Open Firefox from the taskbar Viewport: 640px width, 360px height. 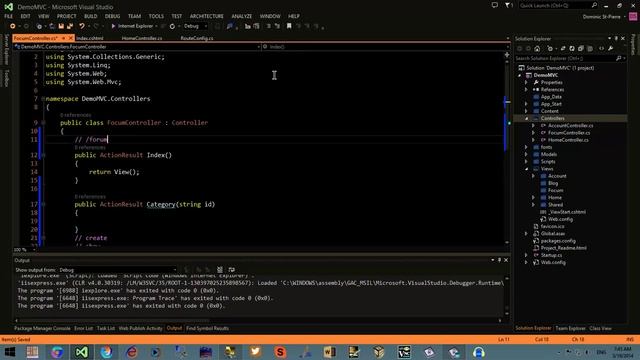107,352
